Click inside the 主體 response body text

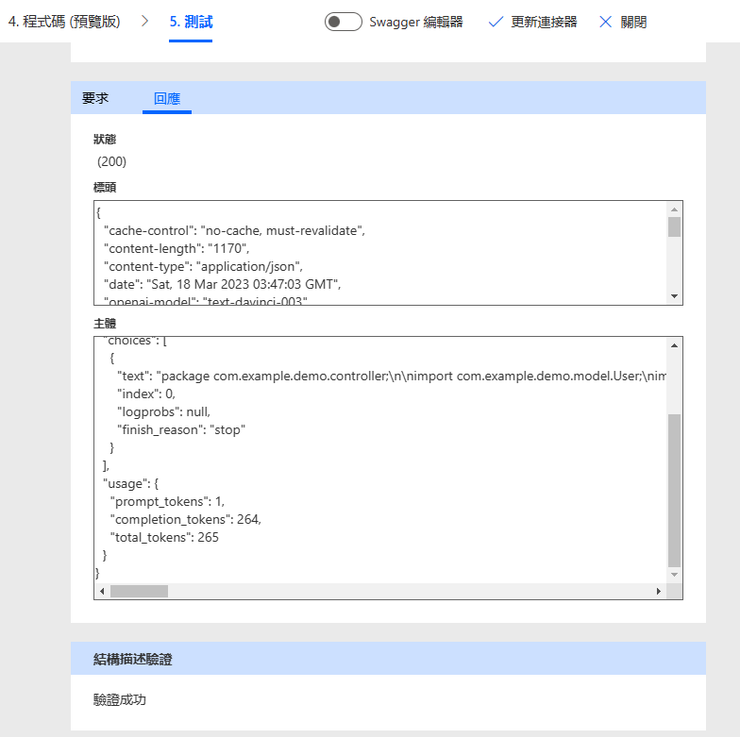tap(380, 460)
